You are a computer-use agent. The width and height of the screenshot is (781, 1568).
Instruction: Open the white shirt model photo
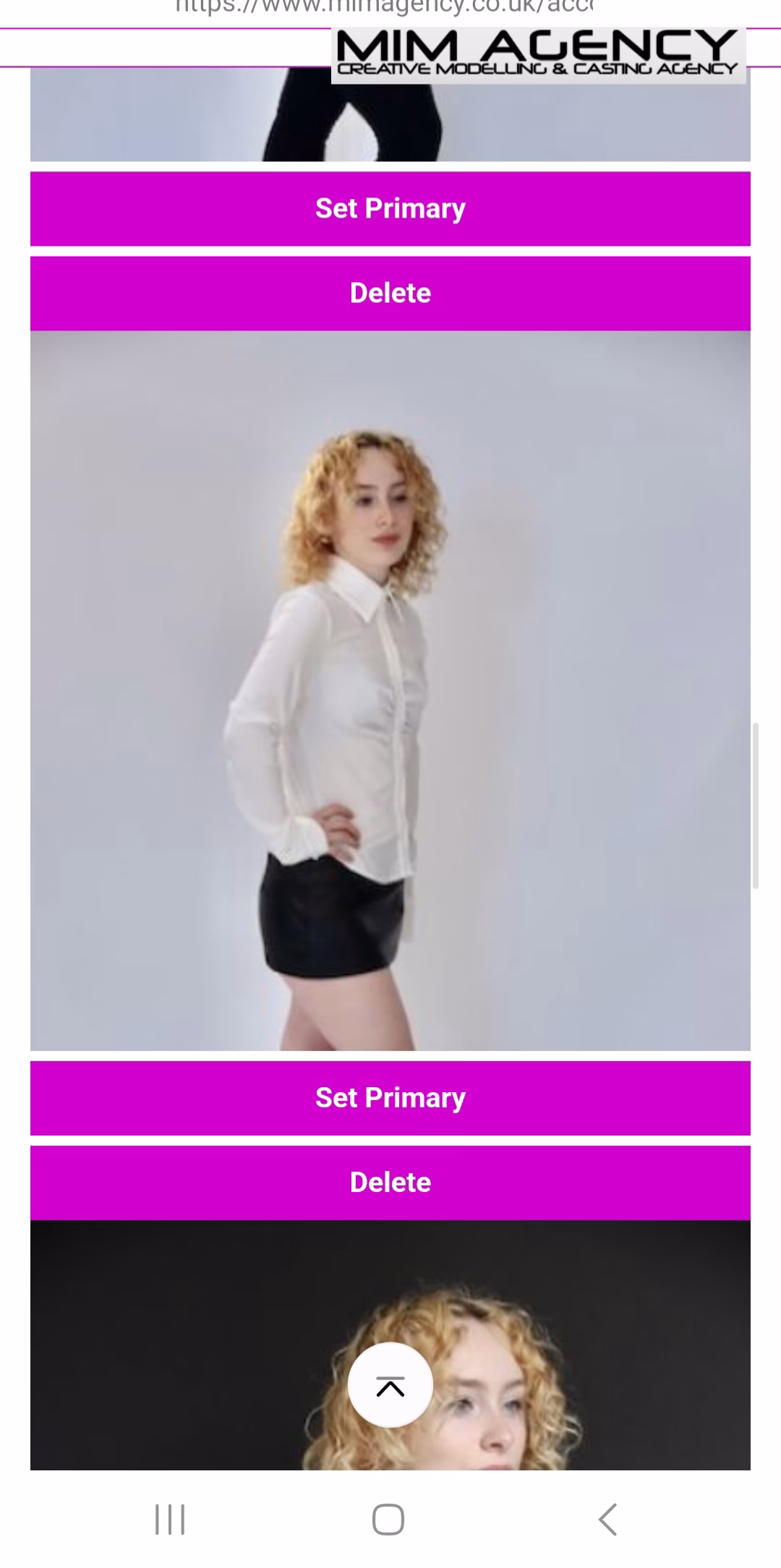(x=390, y=691)
